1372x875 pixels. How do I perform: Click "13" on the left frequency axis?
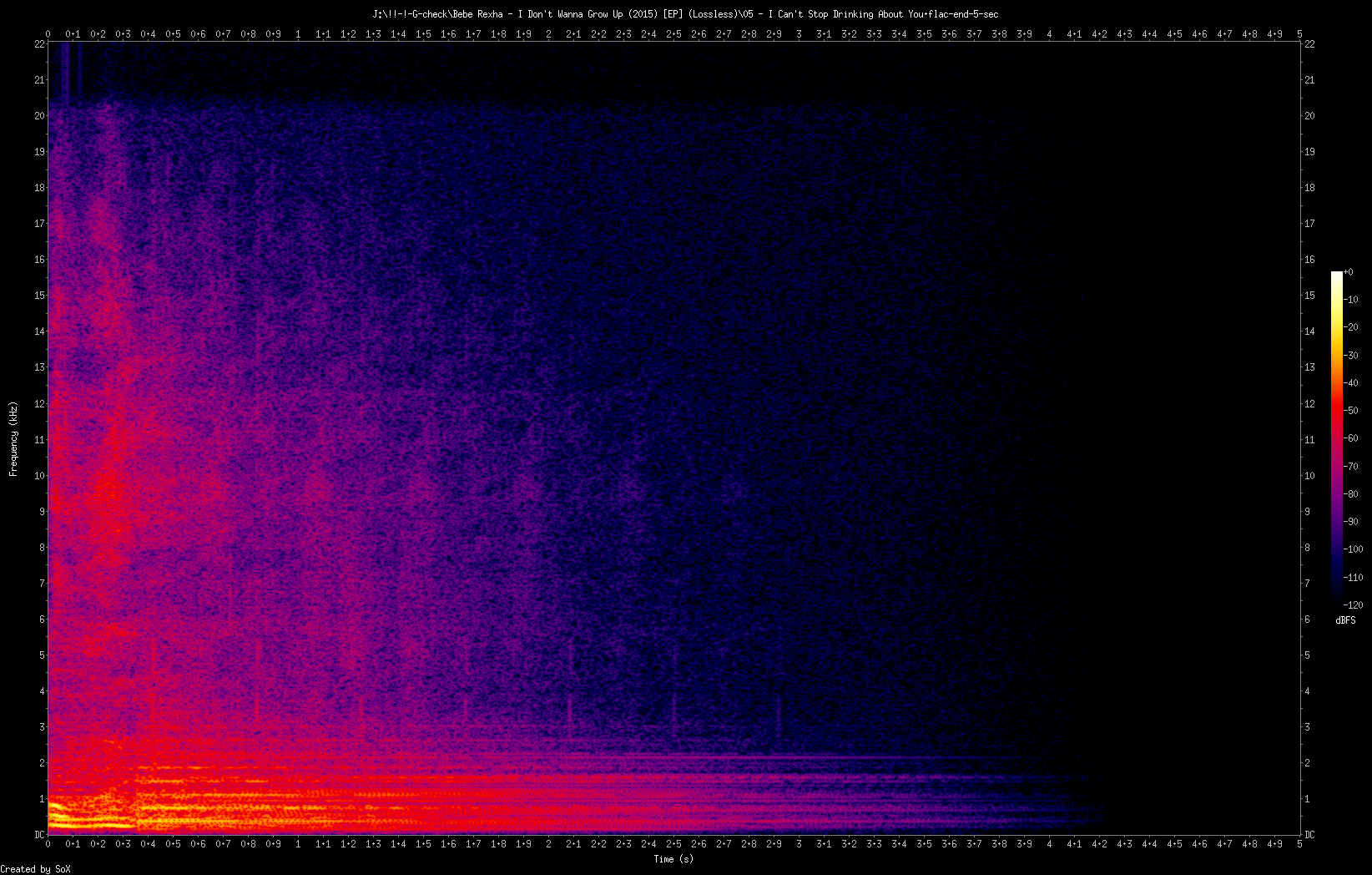point(39,367)
